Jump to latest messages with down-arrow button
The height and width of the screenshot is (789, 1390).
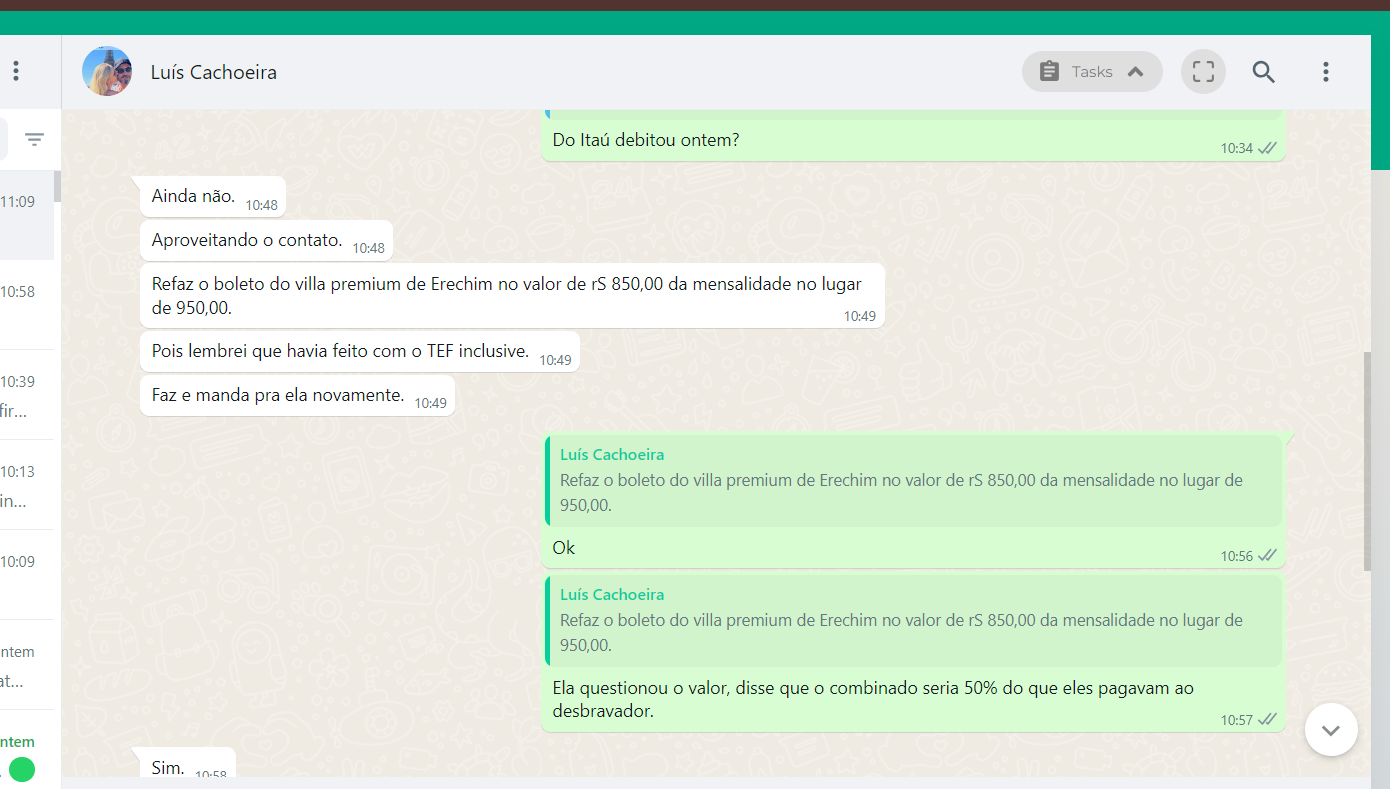[x=1330, y=730]
